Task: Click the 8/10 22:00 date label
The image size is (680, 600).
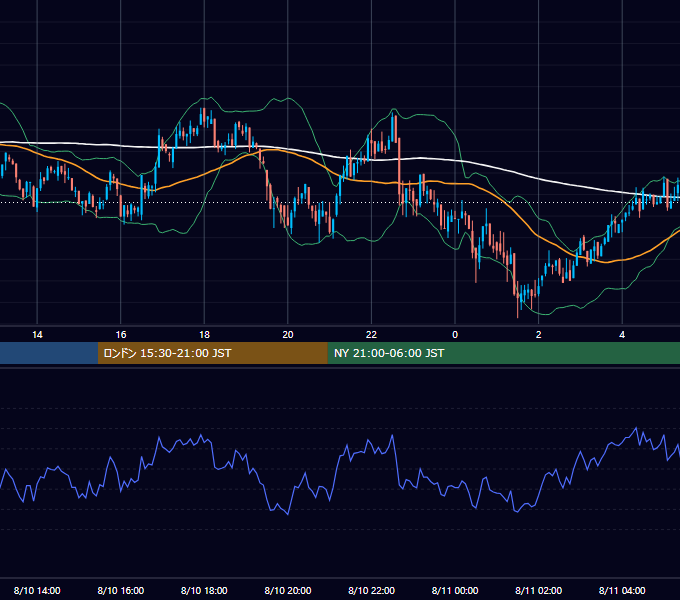Action: point(372,590)
